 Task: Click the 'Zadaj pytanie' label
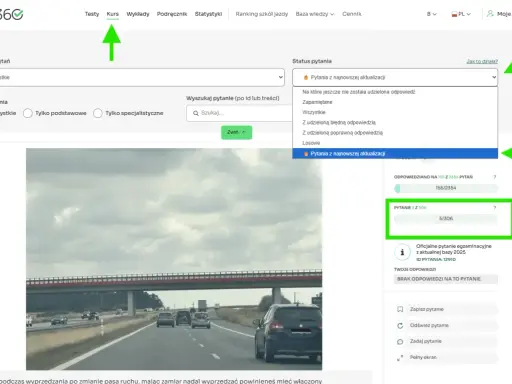426,341
